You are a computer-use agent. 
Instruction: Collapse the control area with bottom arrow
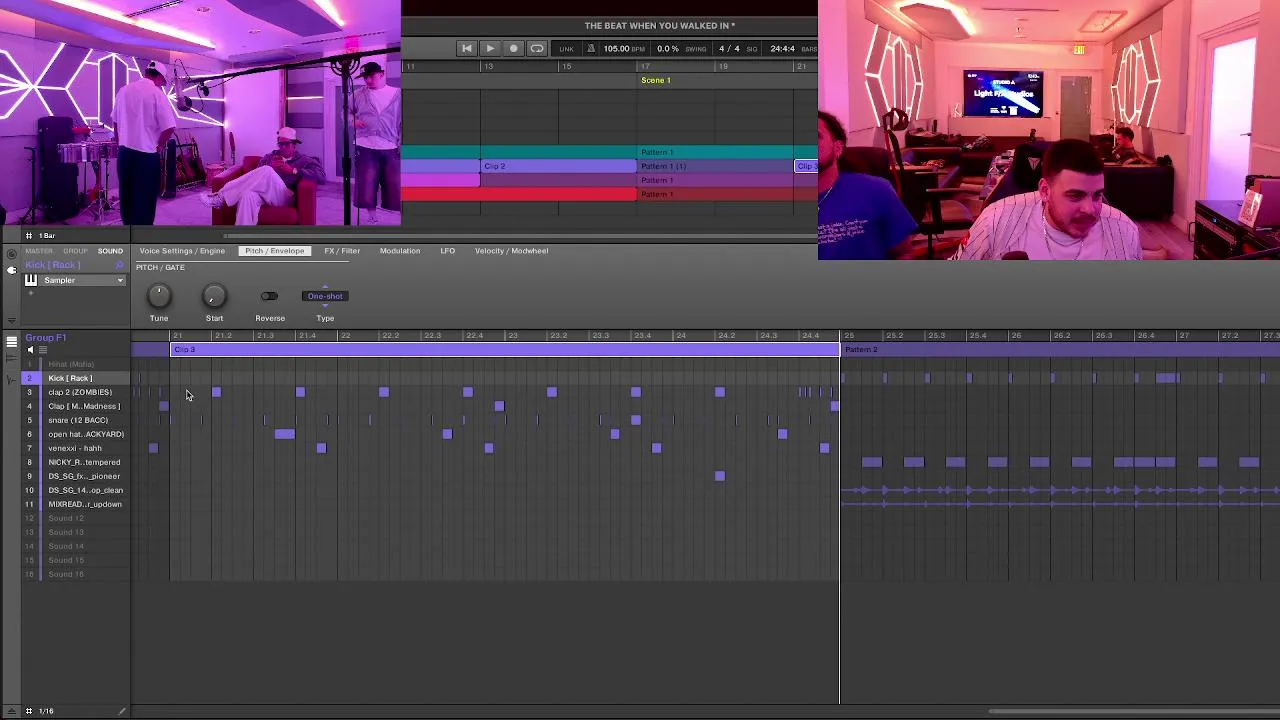coord(11,321)
